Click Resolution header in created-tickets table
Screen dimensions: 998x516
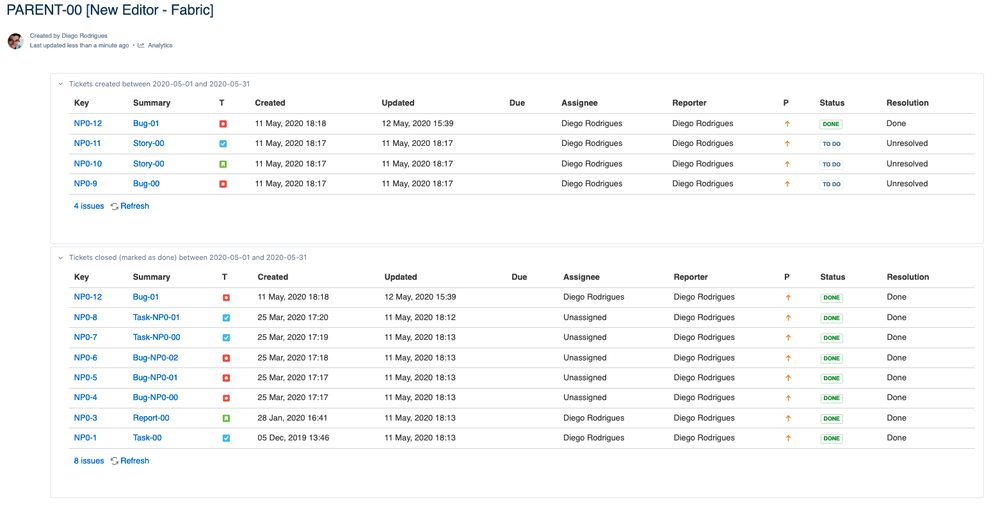[x=907, y=103]
